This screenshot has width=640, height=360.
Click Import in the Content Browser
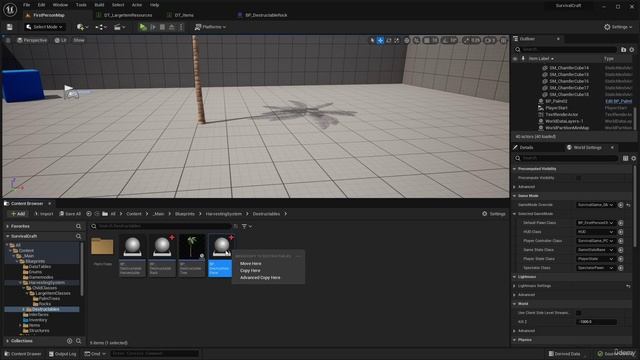point(43,214)
